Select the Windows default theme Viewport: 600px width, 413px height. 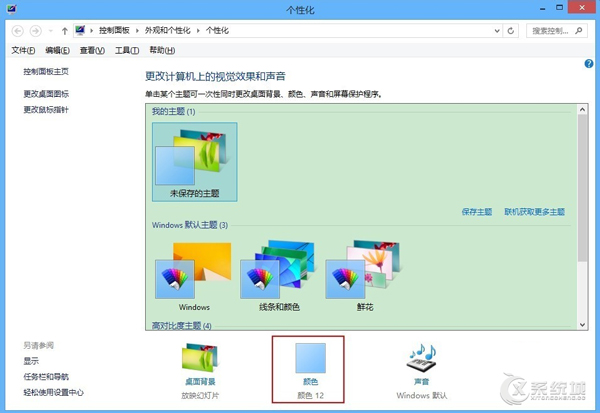pos(194,276)
